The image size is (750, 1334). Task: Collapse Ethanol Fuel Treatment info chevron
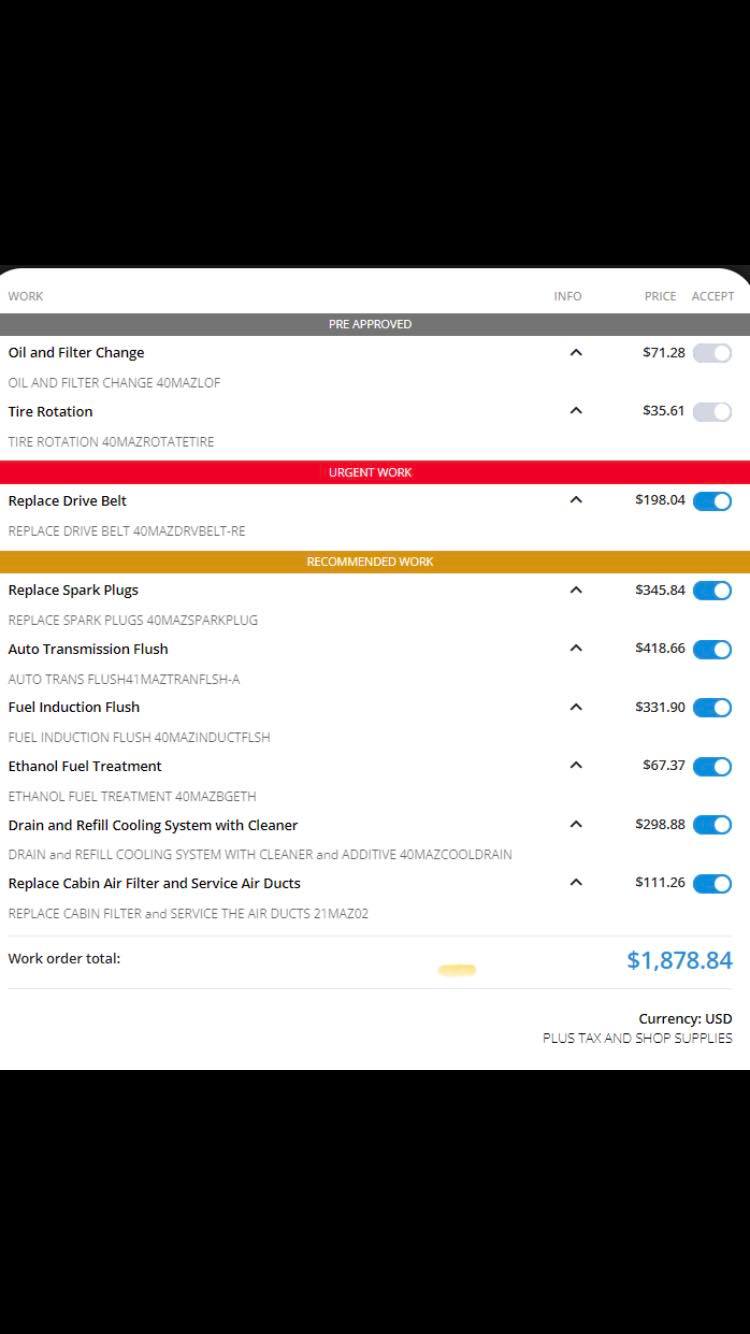576,765
